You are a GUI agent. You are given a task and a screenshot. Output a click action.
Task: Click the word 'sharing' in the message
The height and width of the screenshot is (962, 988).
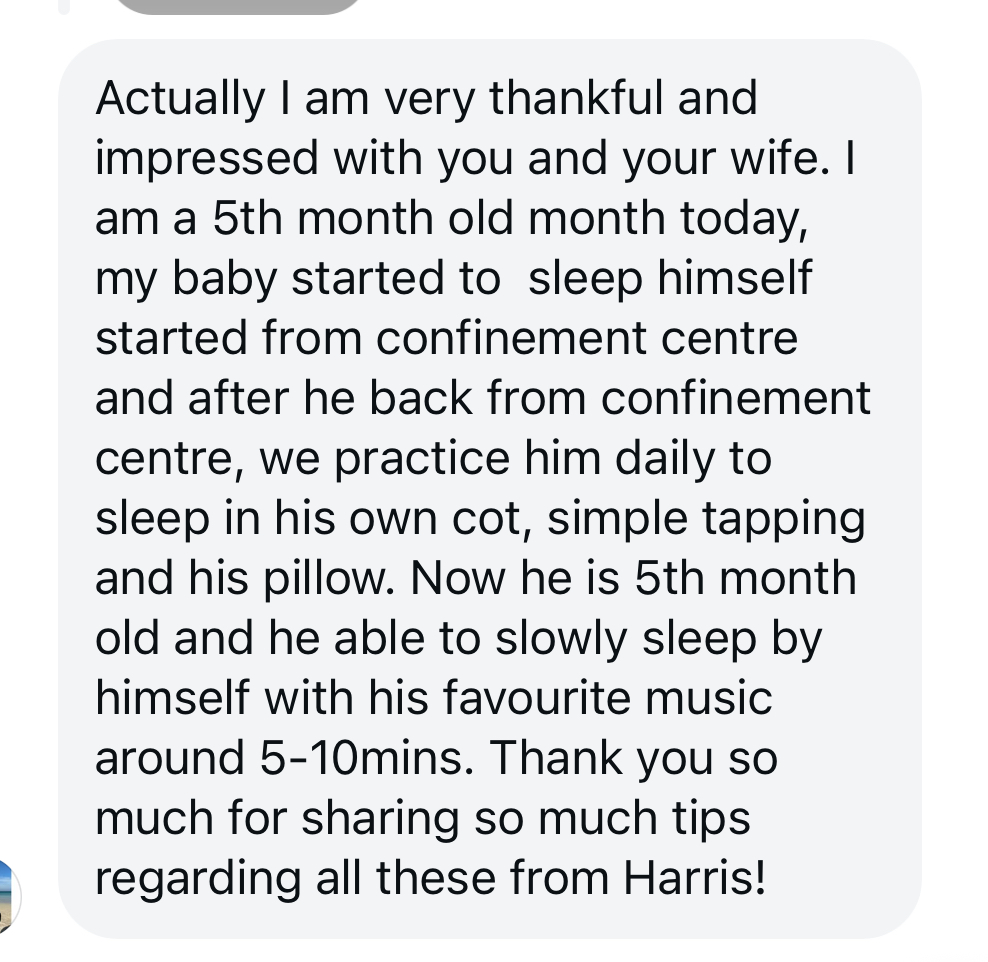pyautogui.click(x=380, y=820)
